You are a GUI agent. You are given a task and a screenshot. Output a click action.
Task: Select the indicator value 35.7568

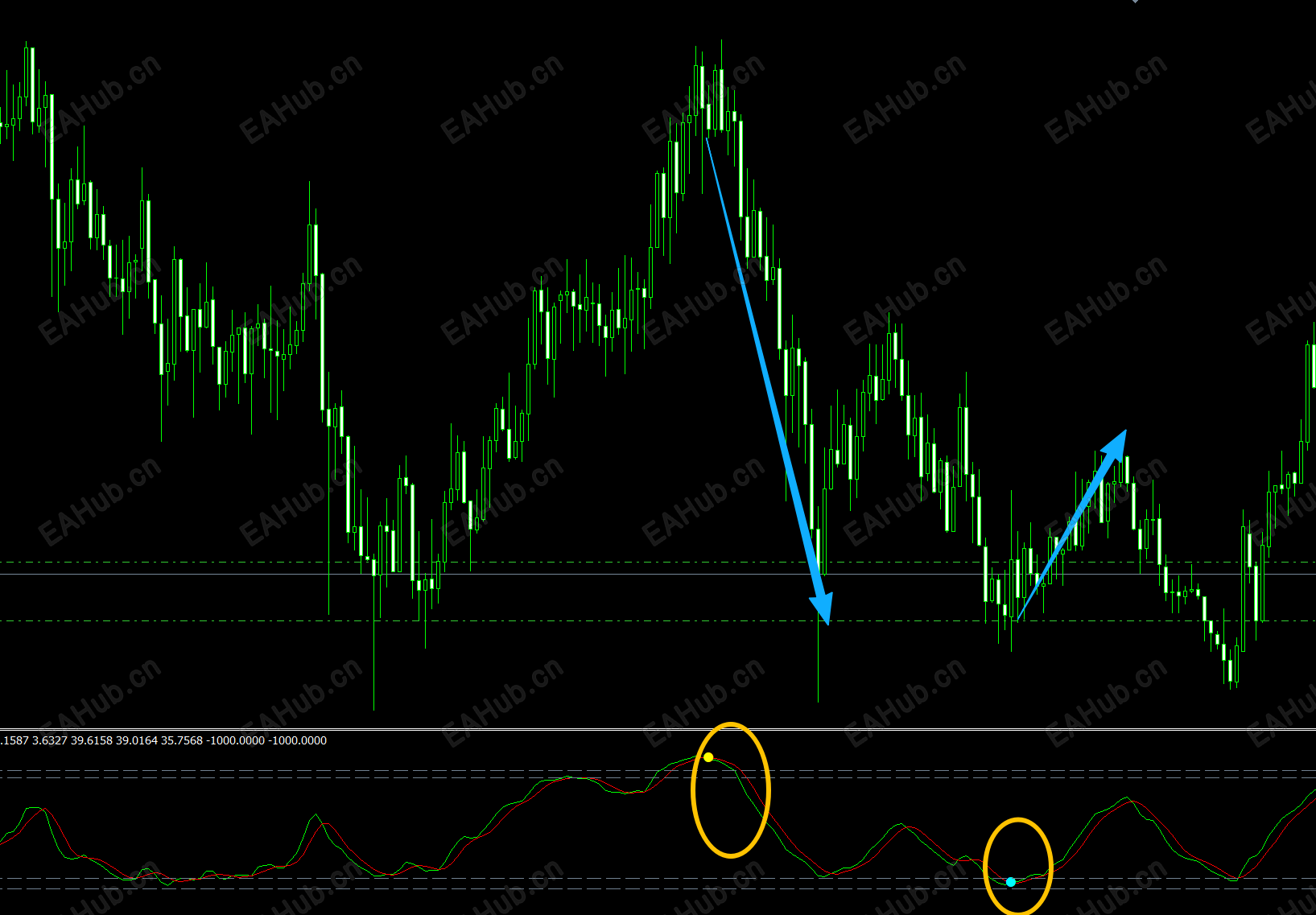coord(182,740)
